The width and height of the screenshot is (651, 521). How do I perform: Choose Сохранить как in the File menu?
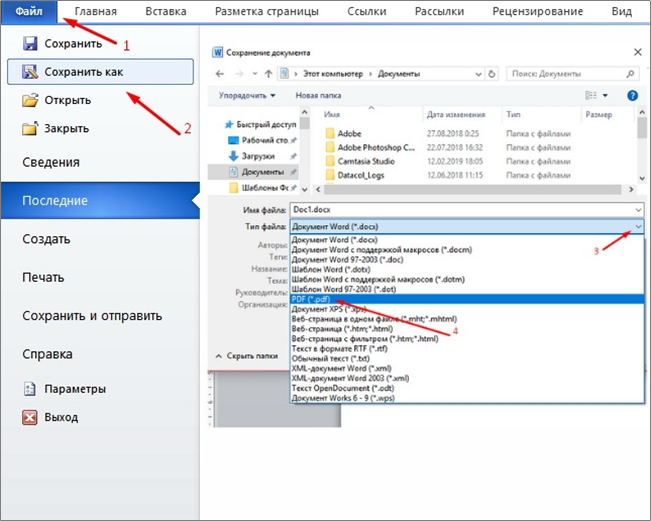(x=100, y=72)
